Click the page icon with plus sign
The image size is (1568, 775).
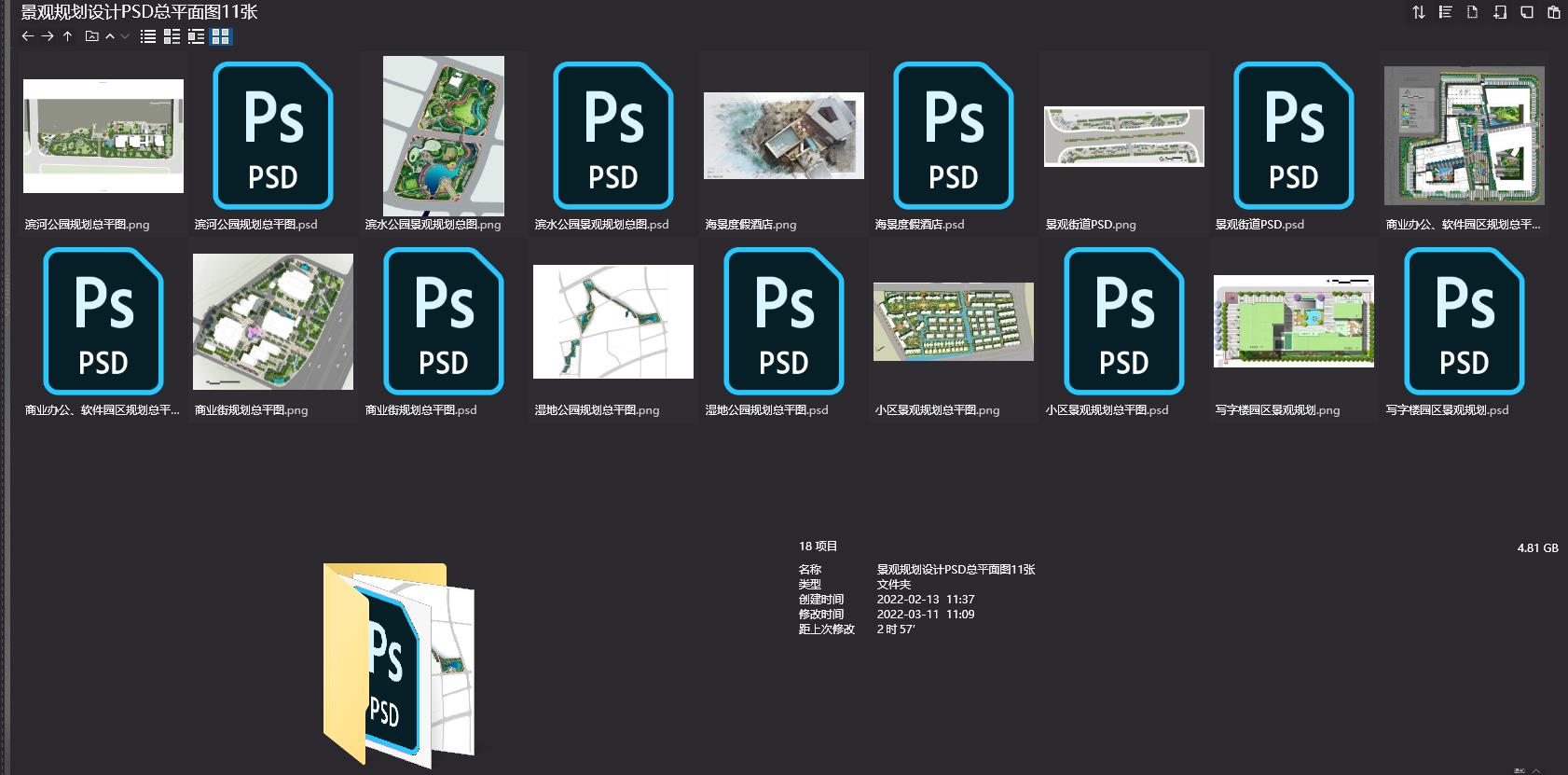(1499, 12)
